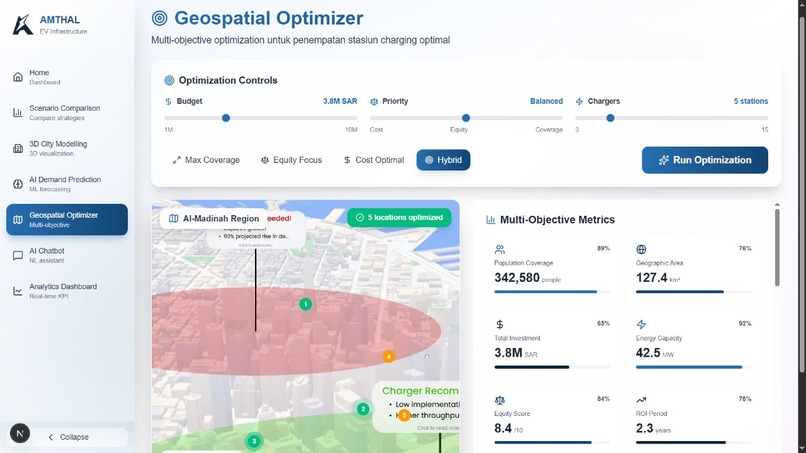806x453 pixels.
Task: Click the Optimization Controls target icon
Action: [169, 80]
